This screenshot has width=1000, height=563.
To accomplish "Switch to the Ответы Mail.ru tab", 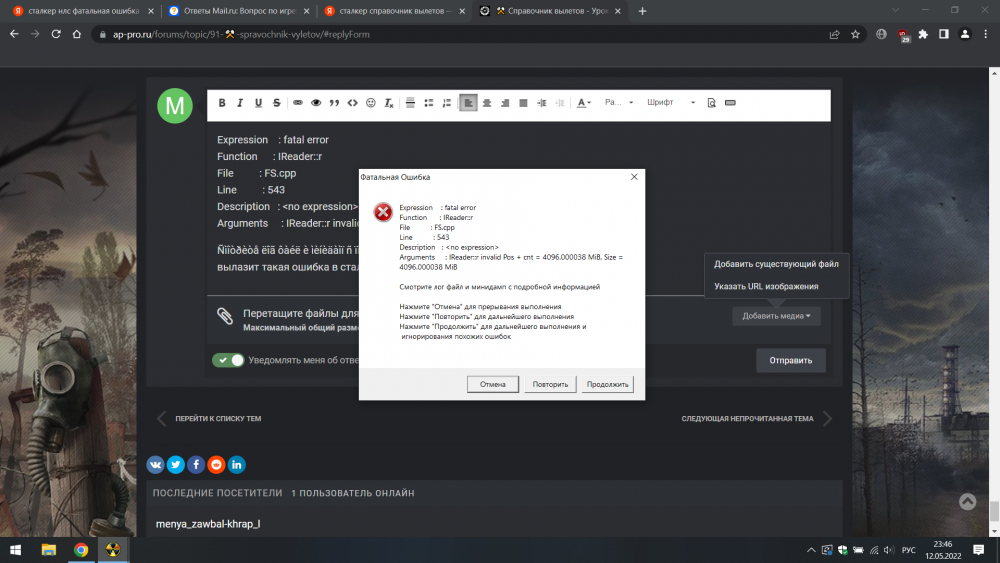I will (x=239, y=11).
